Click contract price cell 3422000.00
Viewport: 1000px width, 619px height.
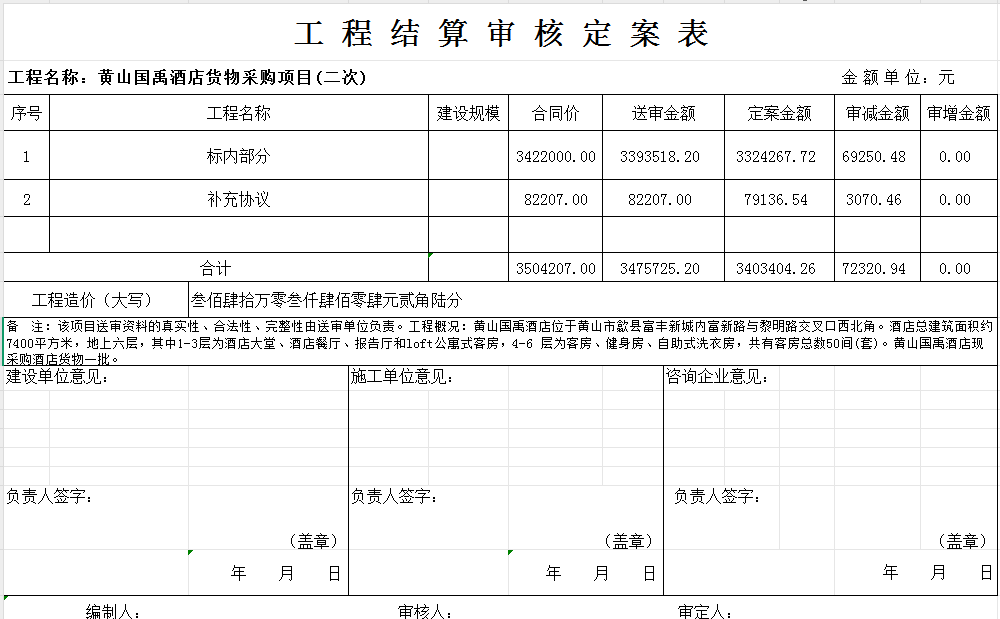[x=555, y=156]
